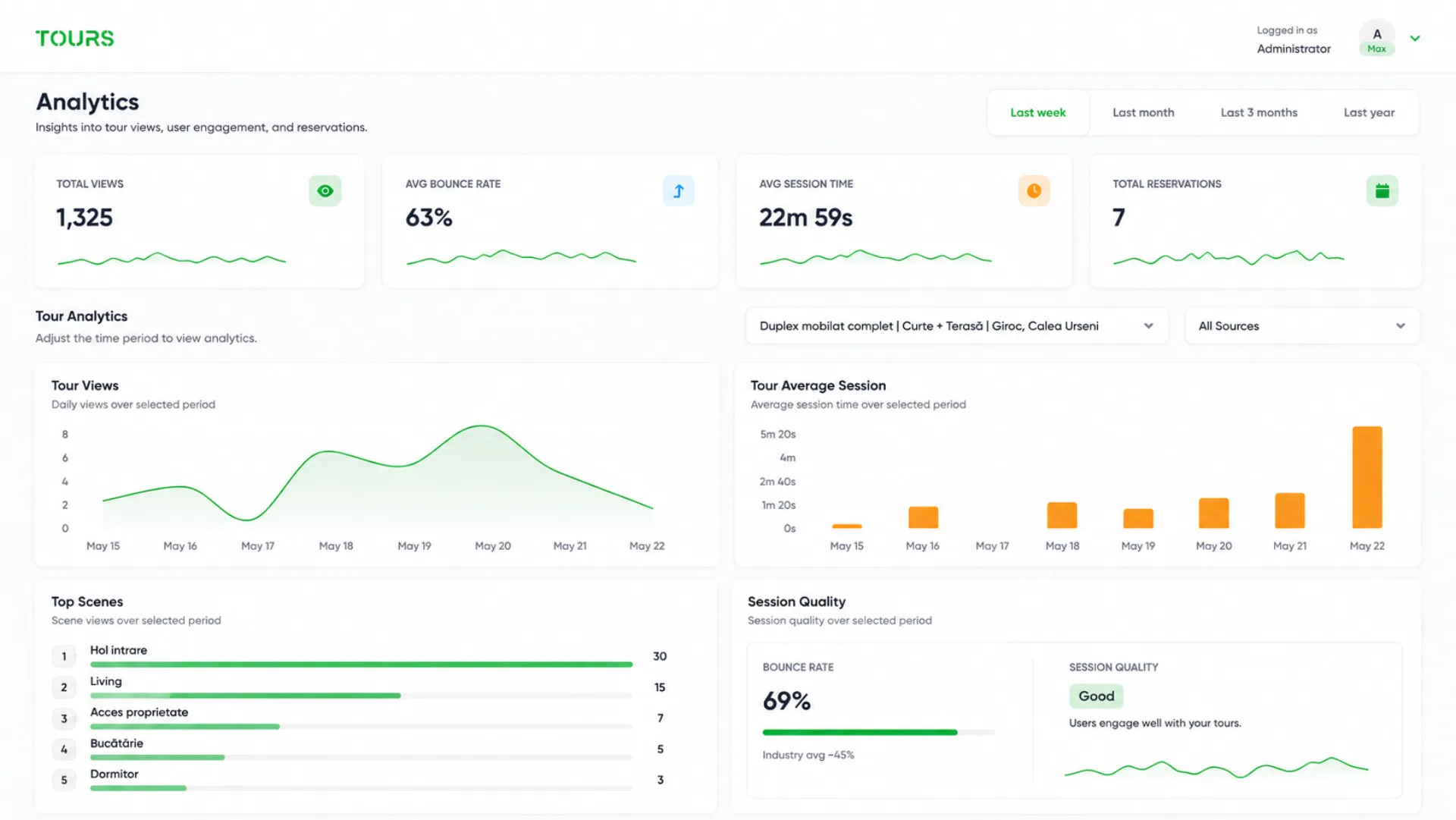Click the Living view count 15
1456x820 pixels.
click(x=660, y=688)
